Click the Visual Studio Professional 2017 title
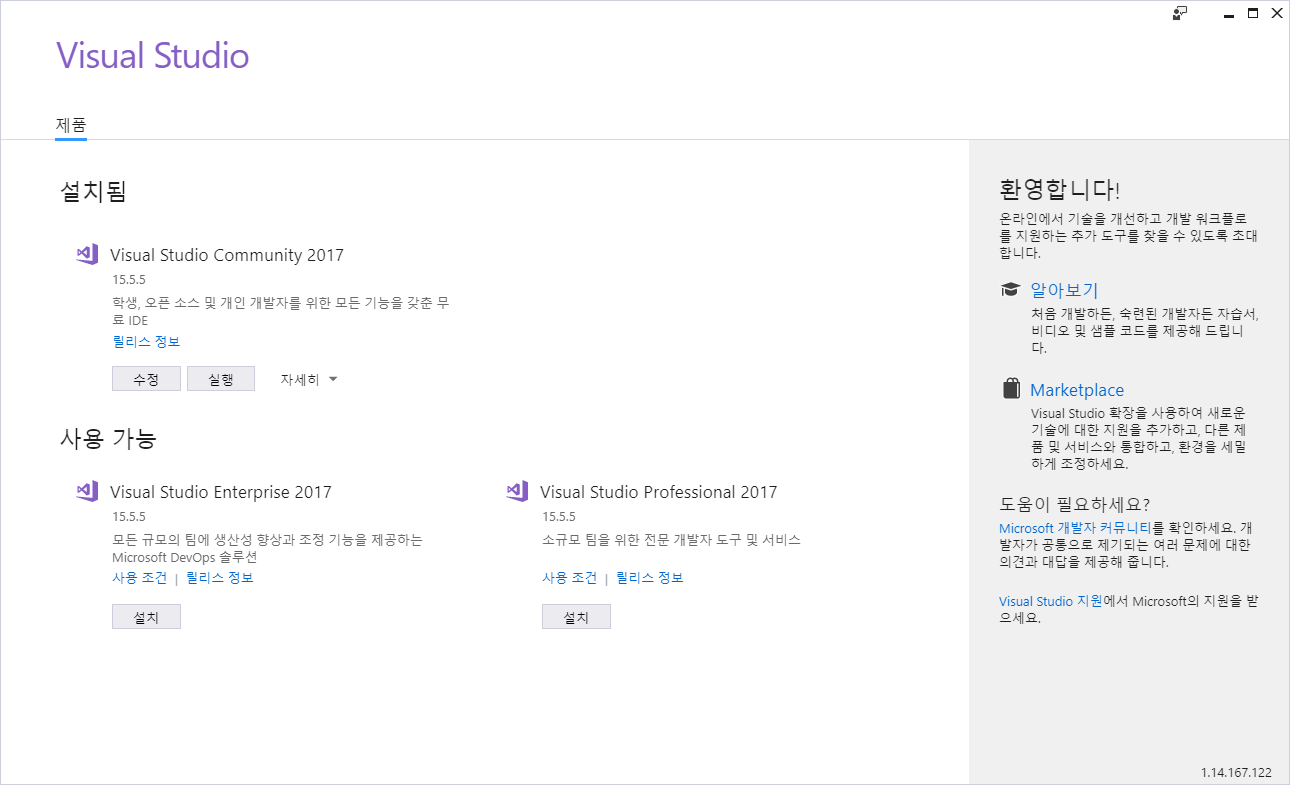 click(658, 492)
